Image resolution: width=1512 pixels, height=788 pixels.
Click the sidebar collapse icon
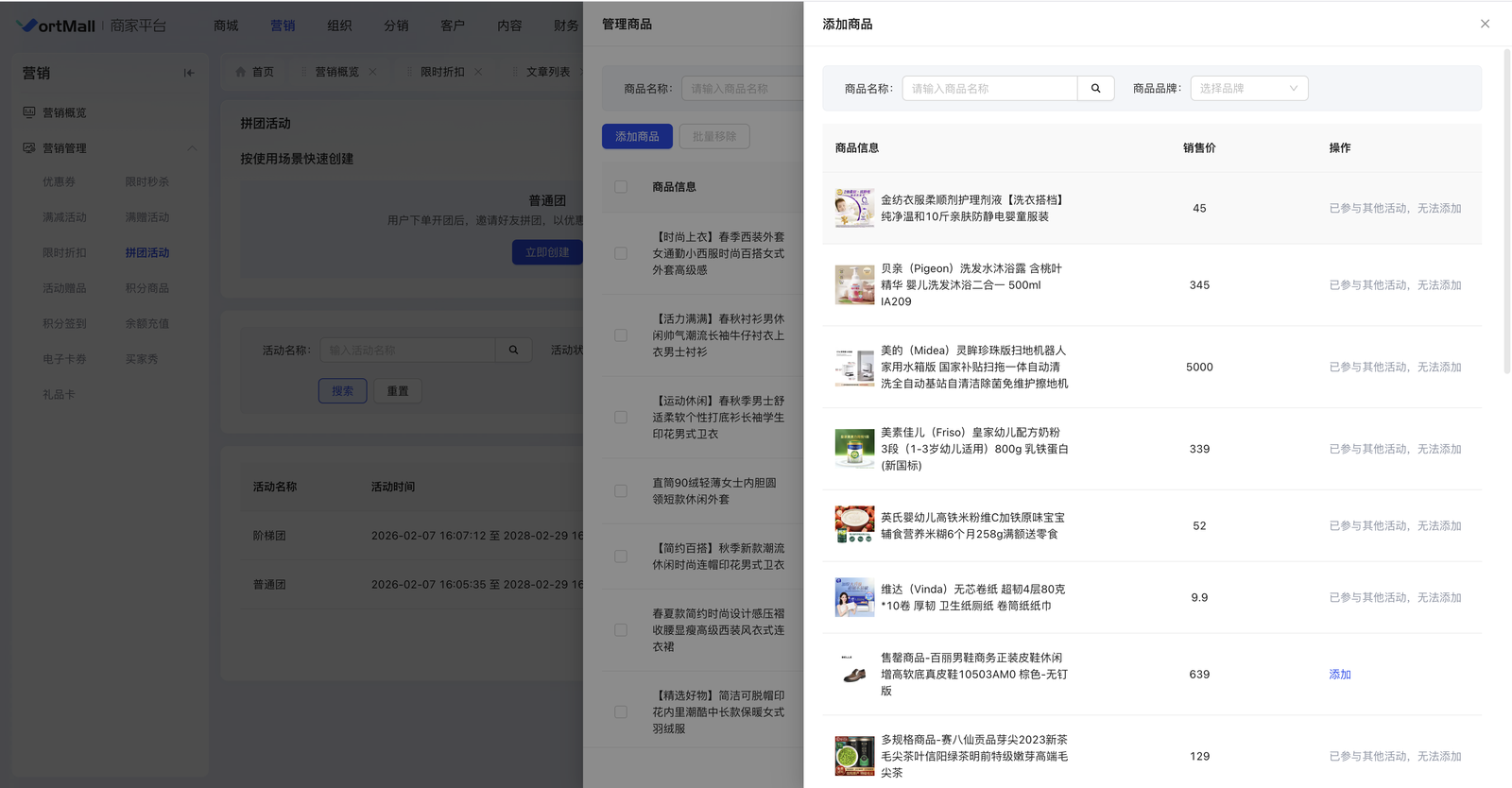point(189,73)
